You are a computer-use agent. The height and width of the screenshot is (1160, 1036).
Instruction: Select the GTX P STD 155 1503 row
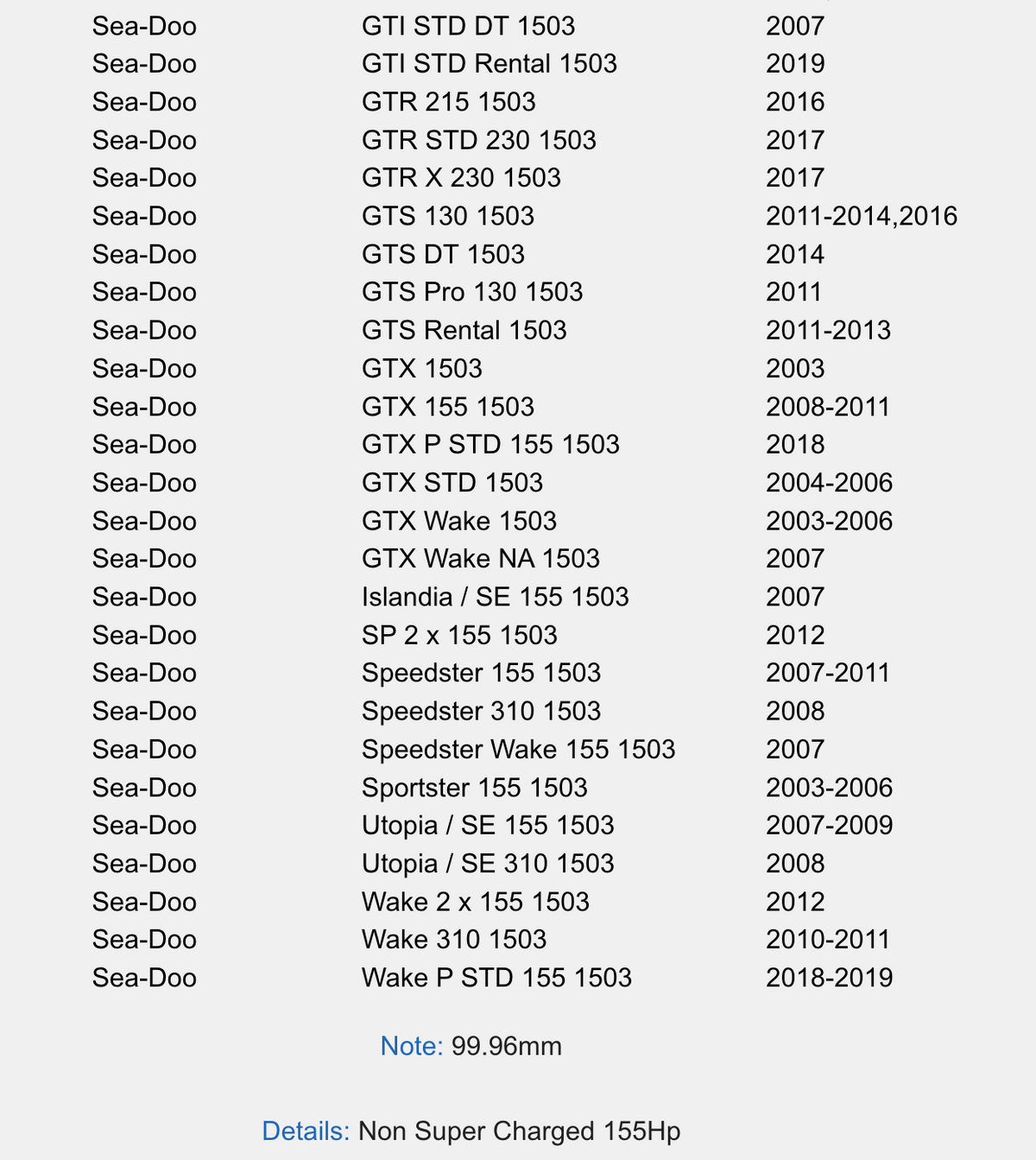click(490, 444)
